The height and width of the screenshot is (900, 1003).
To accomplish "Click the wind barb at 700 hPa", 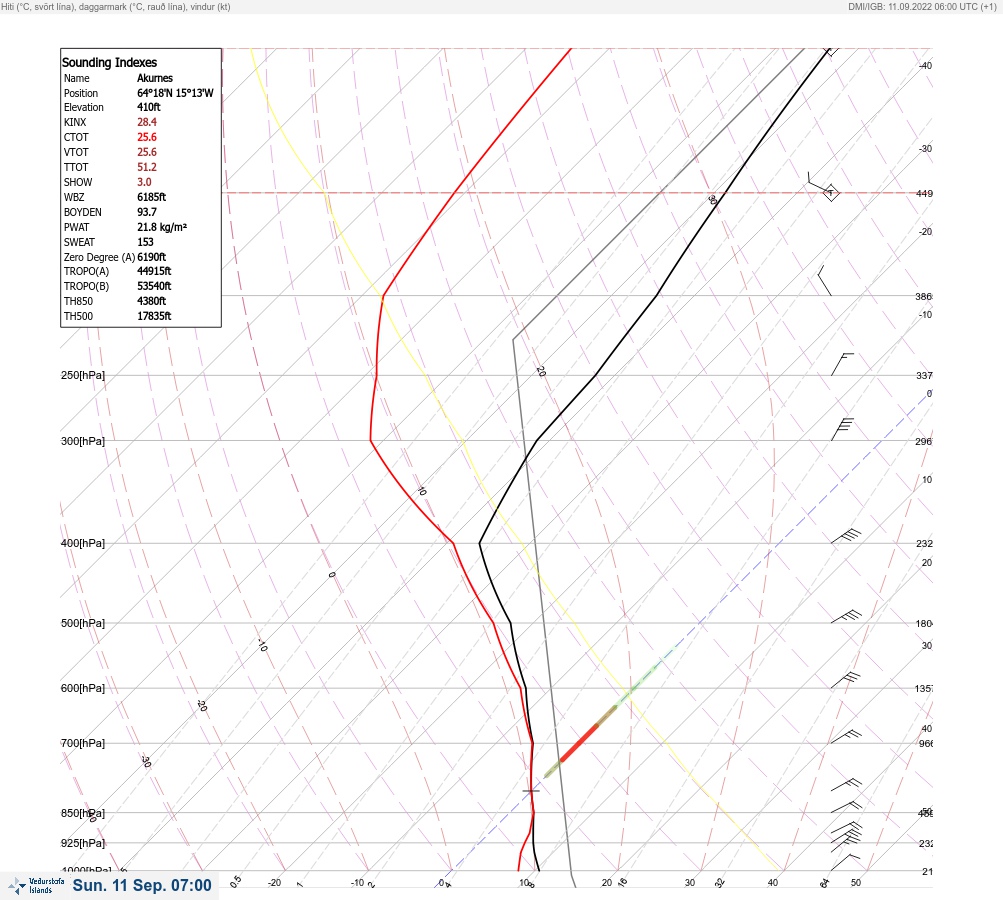I will 846,736.
